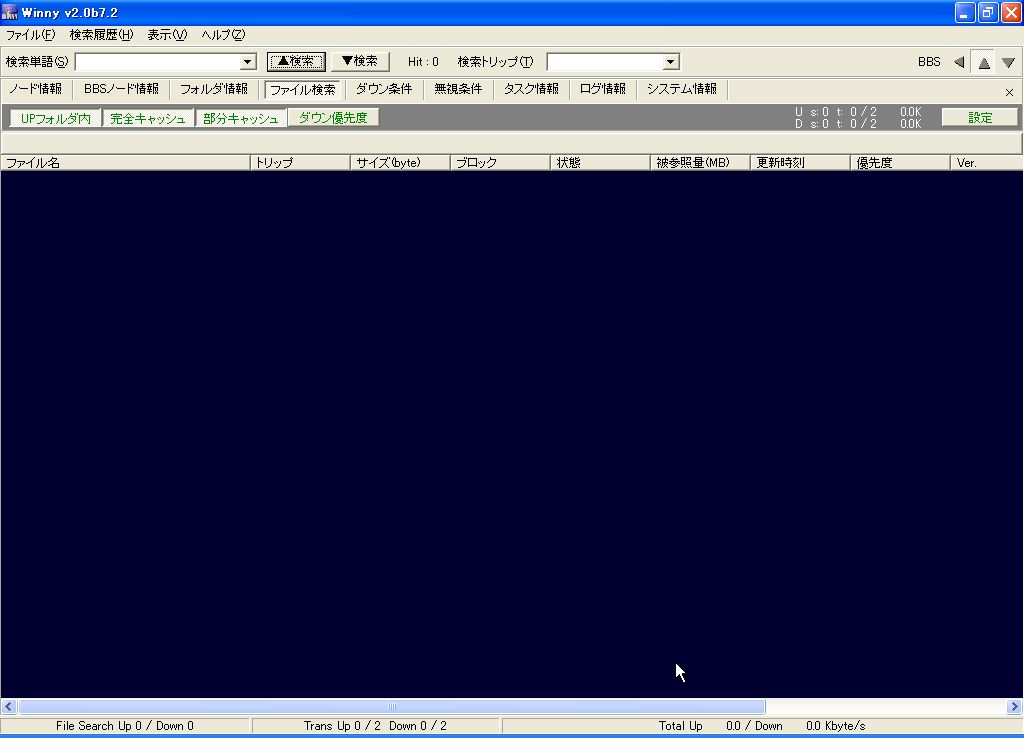Image resolution: width=1024 pixels, height=738 pixels.
Task: Switch to the ノード情報 tab
Action: tap(35, 89)
